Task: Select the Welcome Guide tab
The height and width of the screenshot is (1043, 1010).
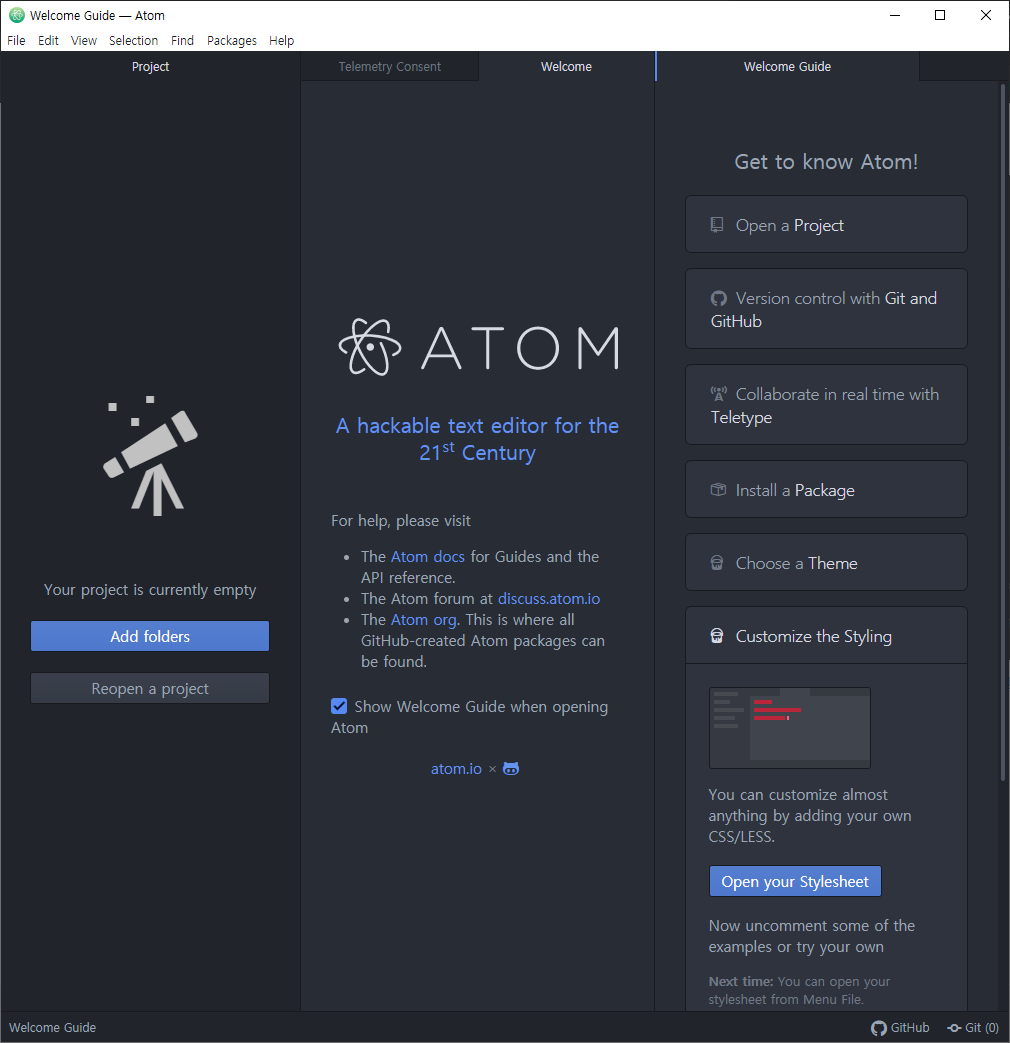Action: point(787,67)
